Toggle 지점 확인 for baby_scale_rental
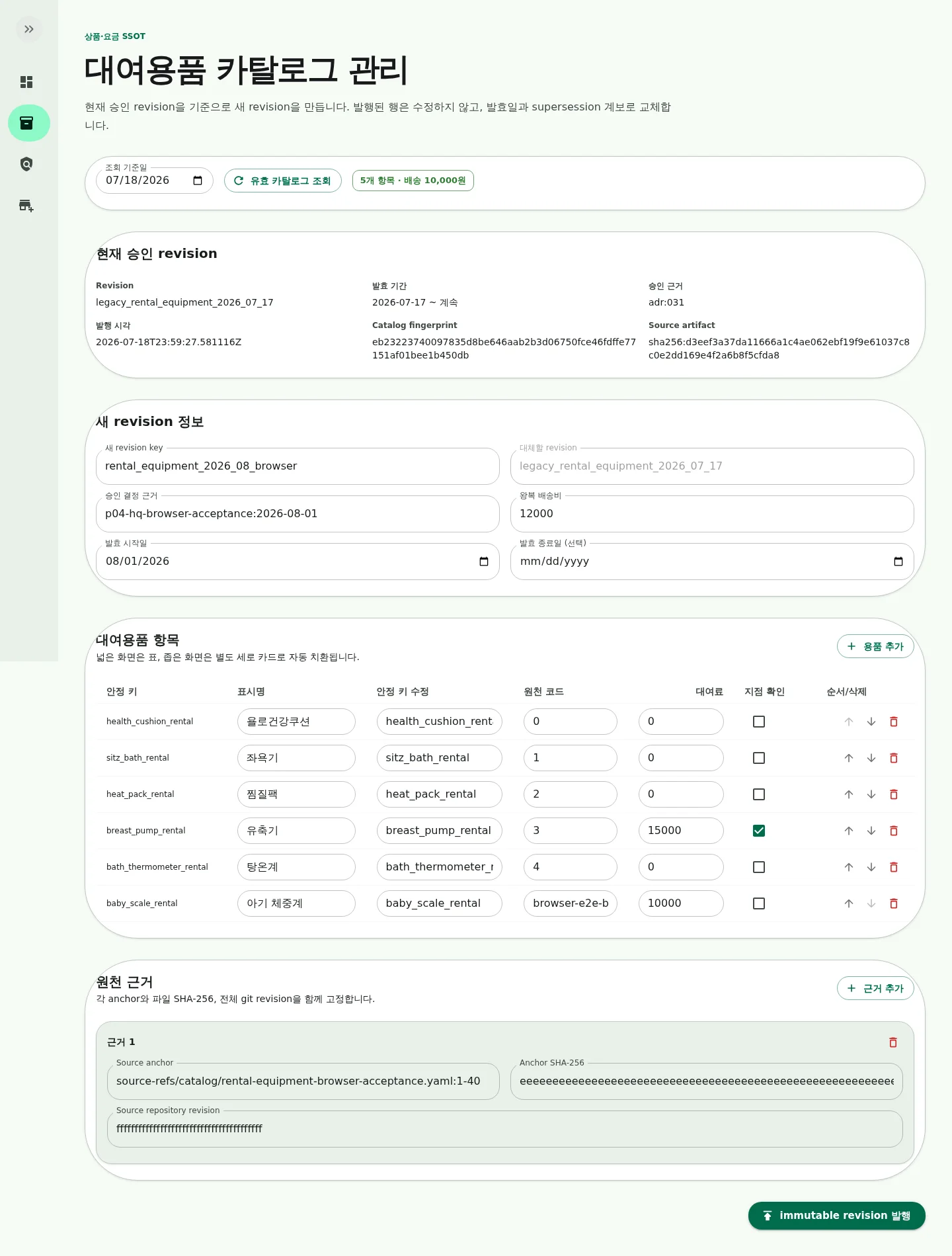The height and width of the screenshot is (1256, 952). (759, 903)
